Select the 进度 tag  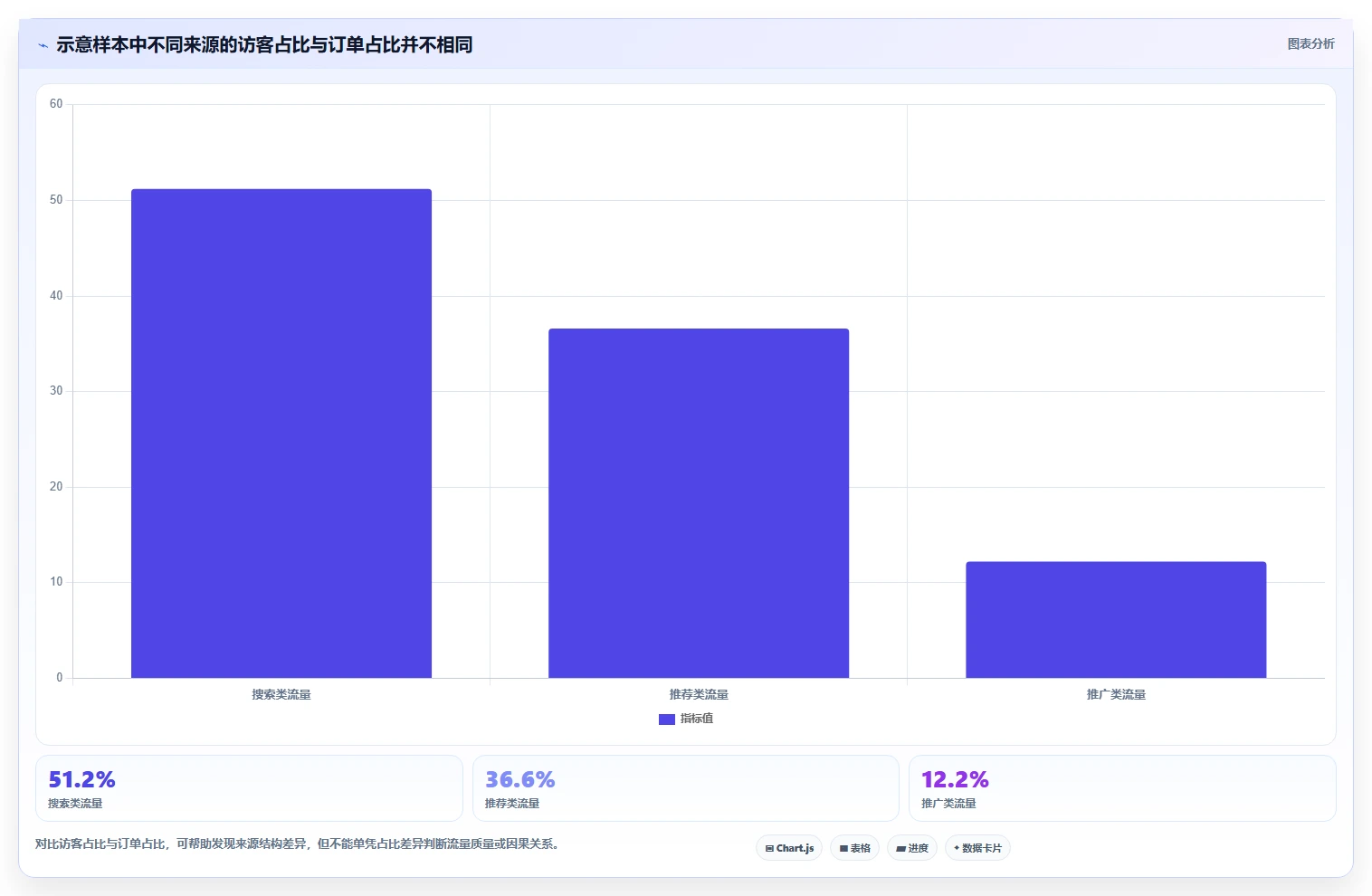point(912,848)
